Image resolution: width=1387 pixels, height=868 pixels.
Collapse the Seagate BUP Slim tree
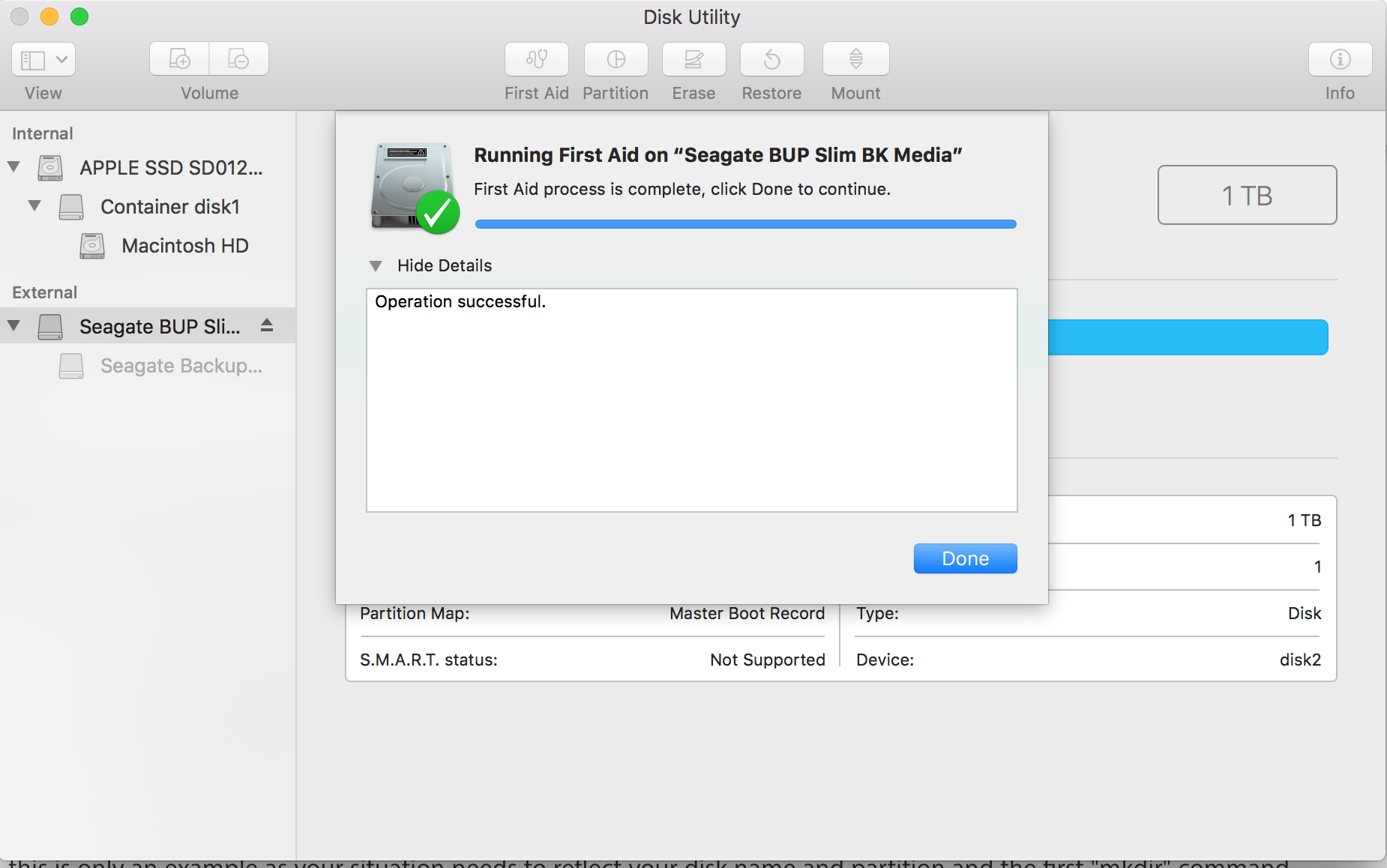tap(13, 325)
